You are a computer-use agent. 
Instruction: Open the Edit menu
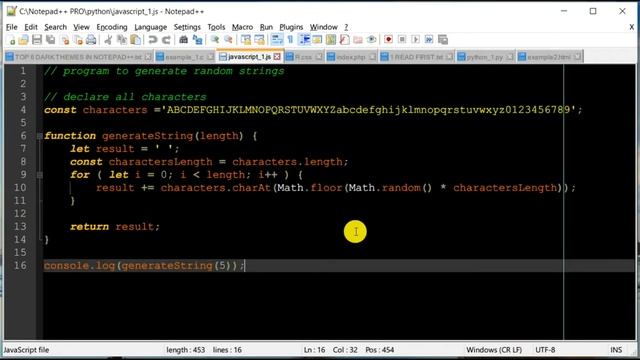click(x=31, y=27)
